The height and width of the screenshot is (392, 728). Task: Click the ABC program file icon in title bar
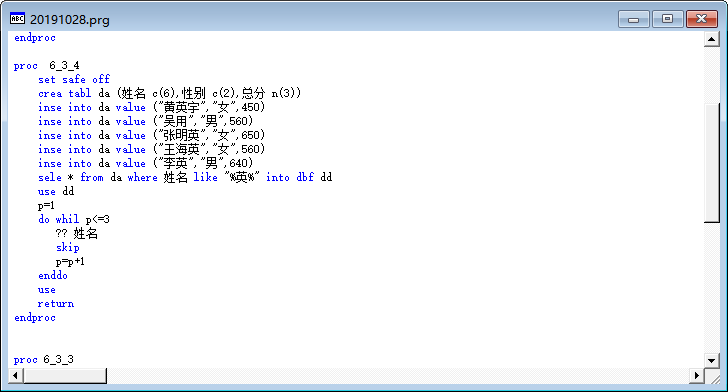[x=17, y=19]
